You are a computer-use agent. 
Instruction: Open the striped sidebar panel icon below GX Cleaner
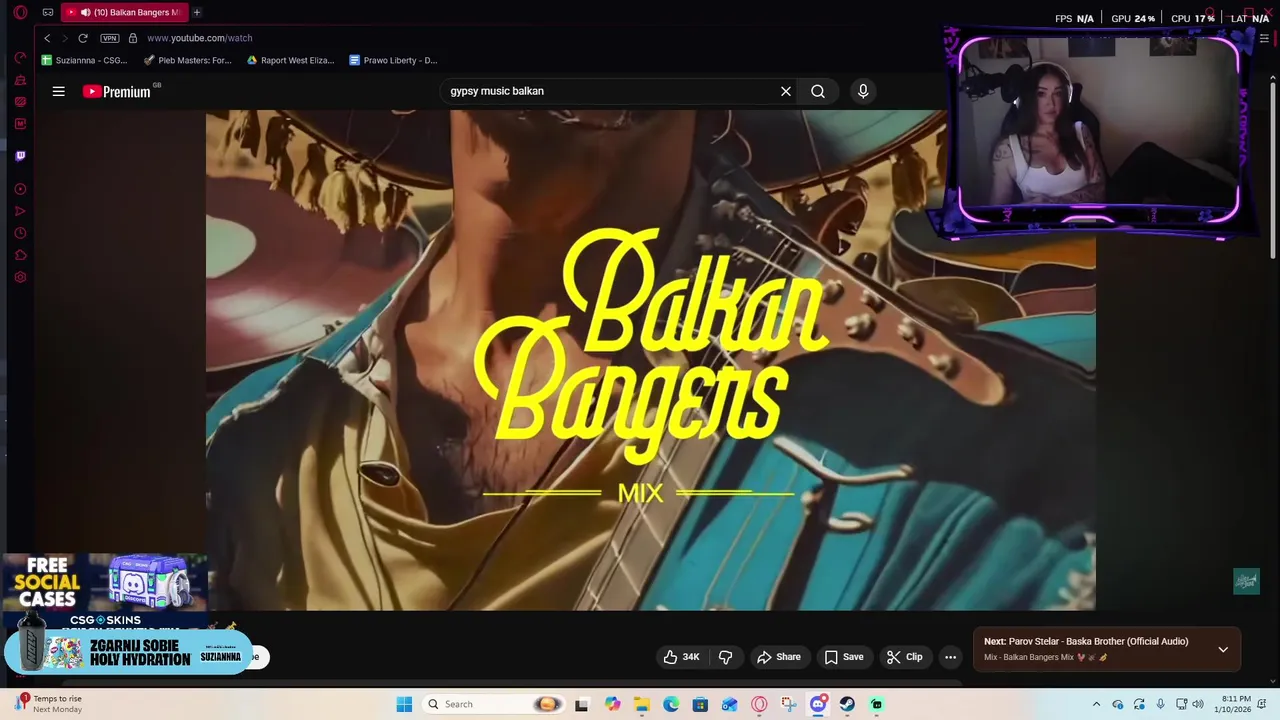pyautogui.click(x=20, y=102)
